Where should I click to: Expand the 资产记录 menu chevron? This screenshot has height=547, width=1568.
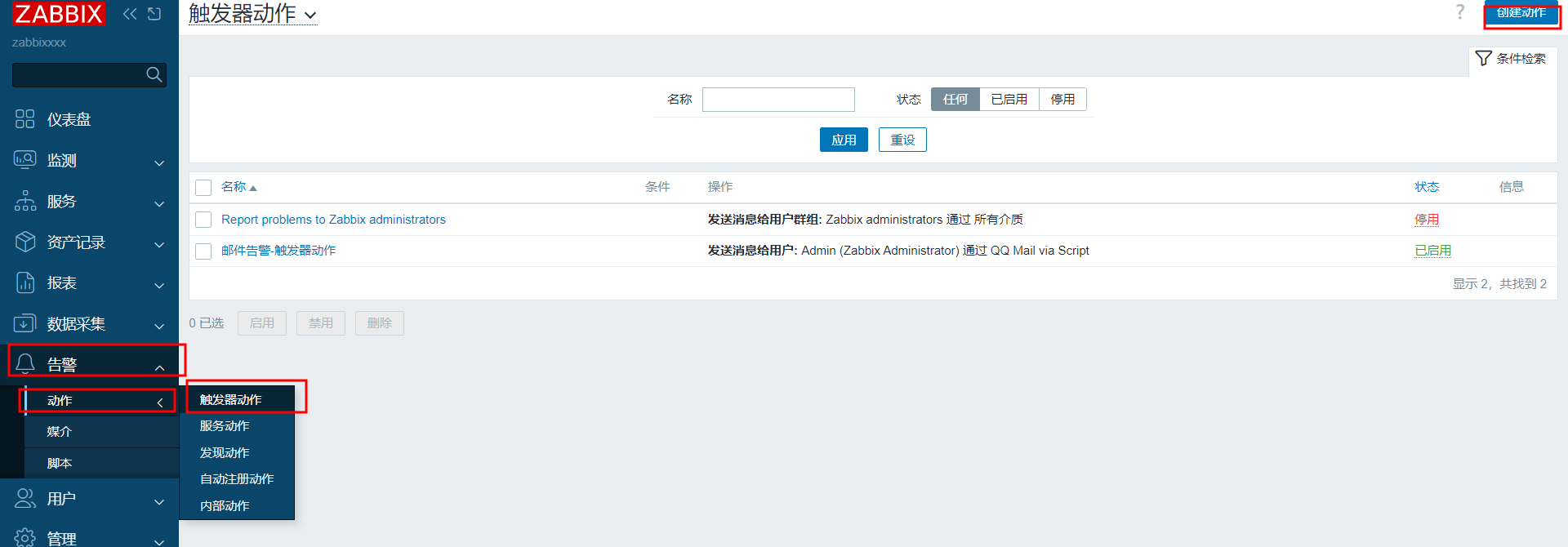pyautogui.click(x=159, y=244)
